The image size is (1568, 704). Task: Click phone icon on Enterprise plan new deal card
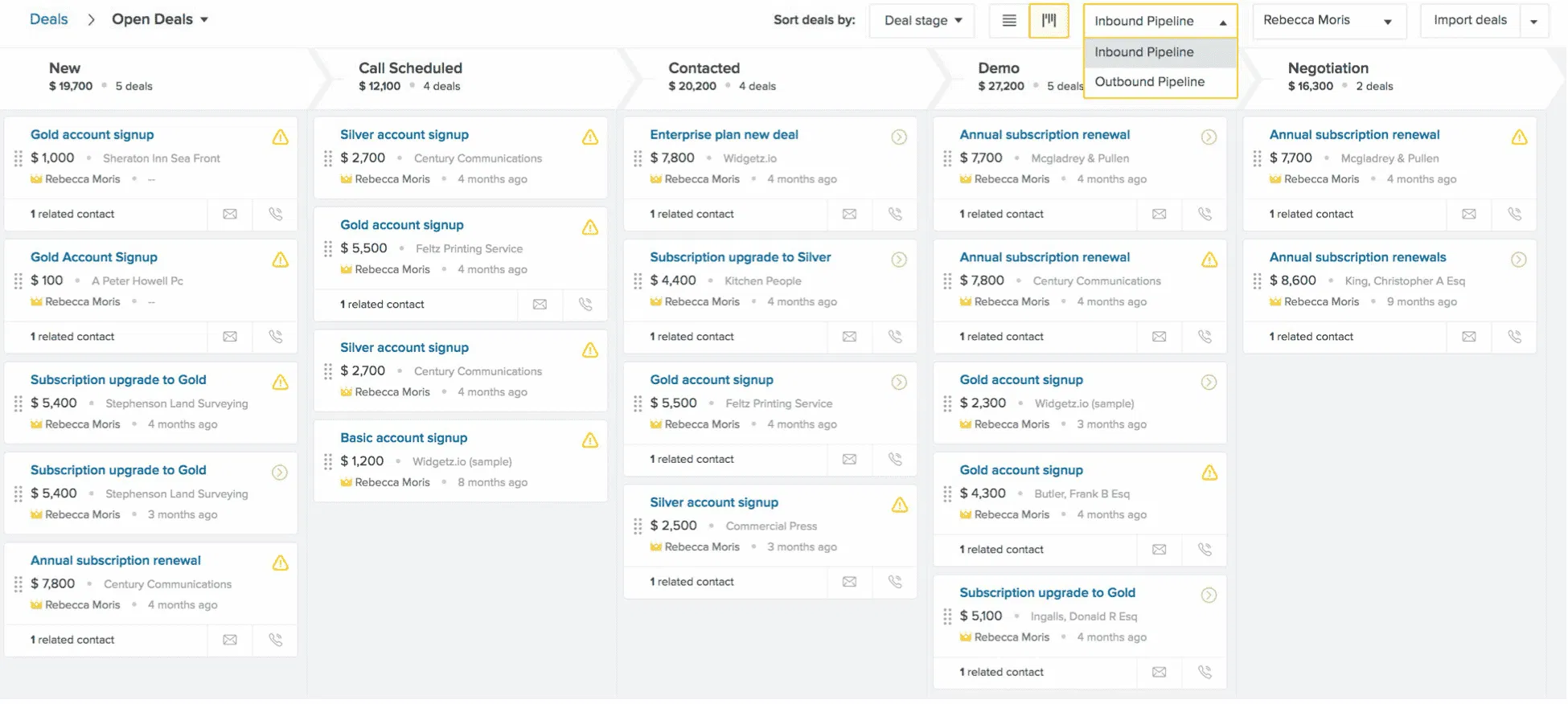[x=895, y=215]
